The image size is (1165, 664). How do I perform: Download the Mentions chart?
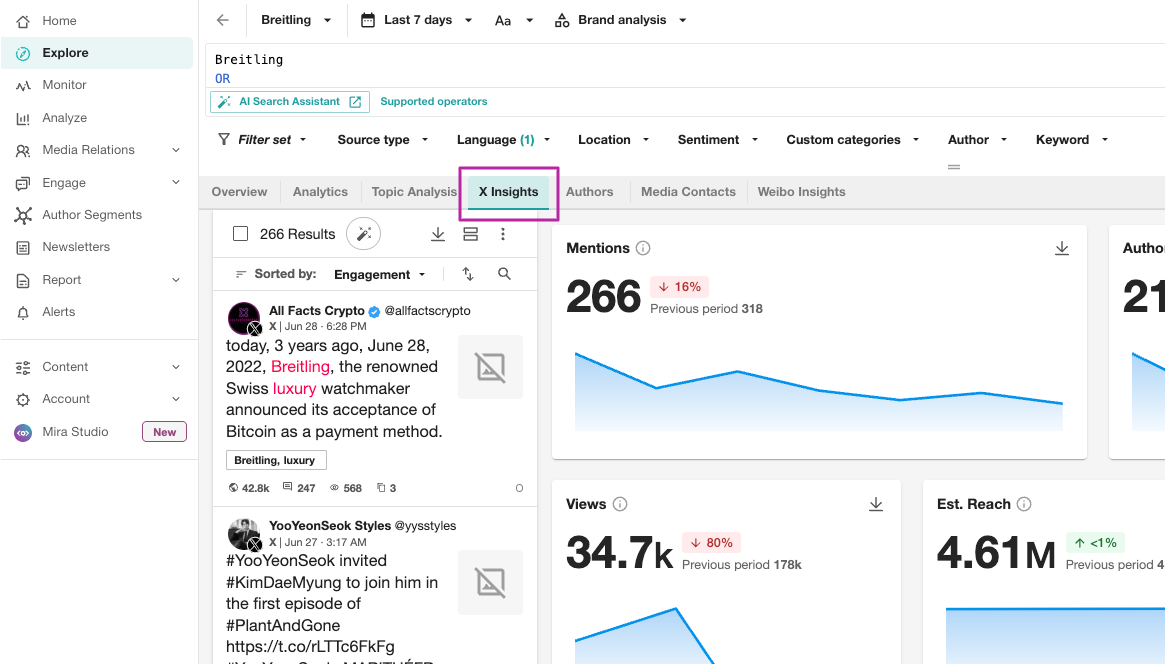(x=1062, y=248)
